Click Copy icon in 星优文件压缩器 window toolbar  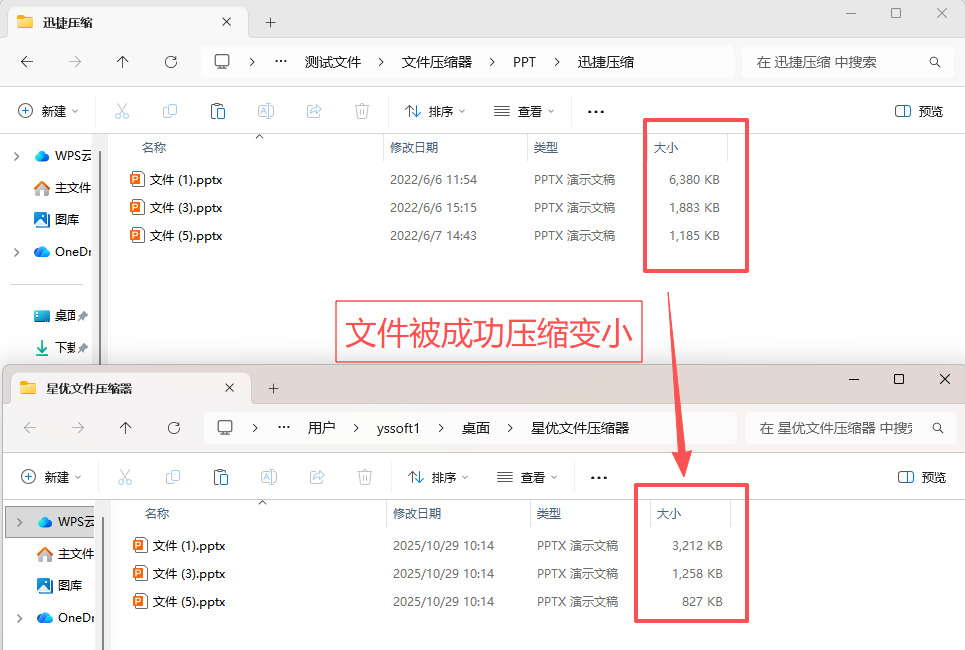pyautogui.click(x=173, y=477)
